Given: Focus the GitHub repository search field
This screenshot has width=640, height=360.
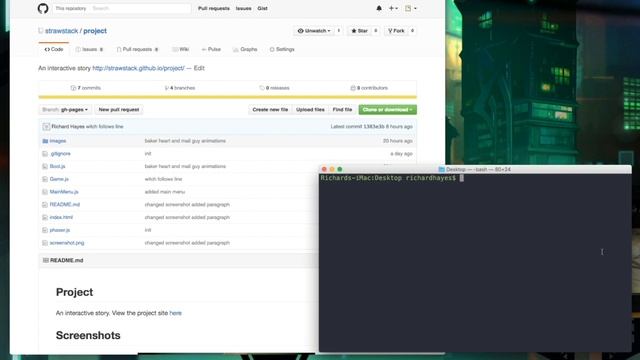Looking at the screenshot, I should coord(122,8).
